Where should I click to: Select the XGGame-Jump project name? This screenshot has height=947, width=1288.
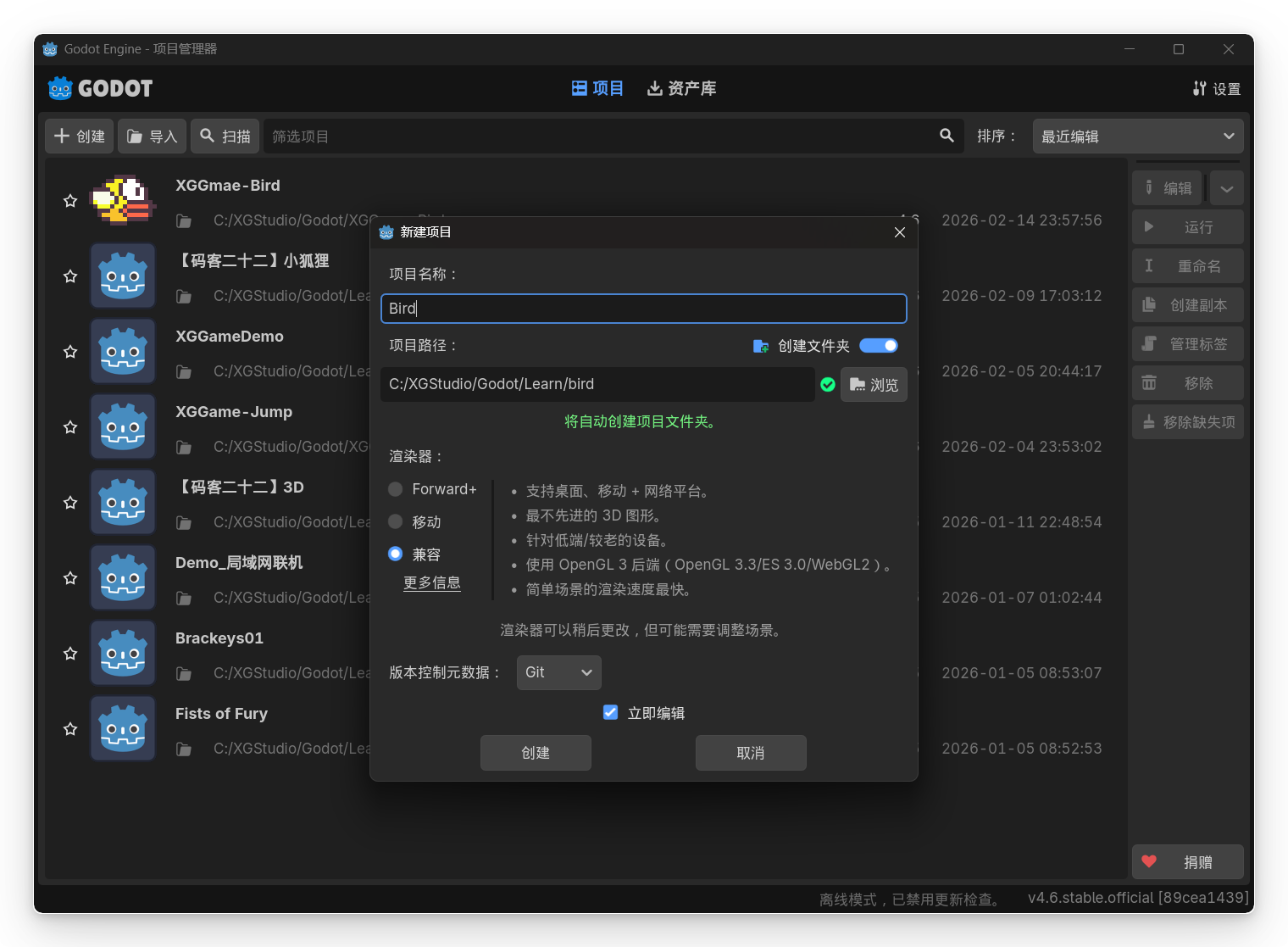pos(234,412)
